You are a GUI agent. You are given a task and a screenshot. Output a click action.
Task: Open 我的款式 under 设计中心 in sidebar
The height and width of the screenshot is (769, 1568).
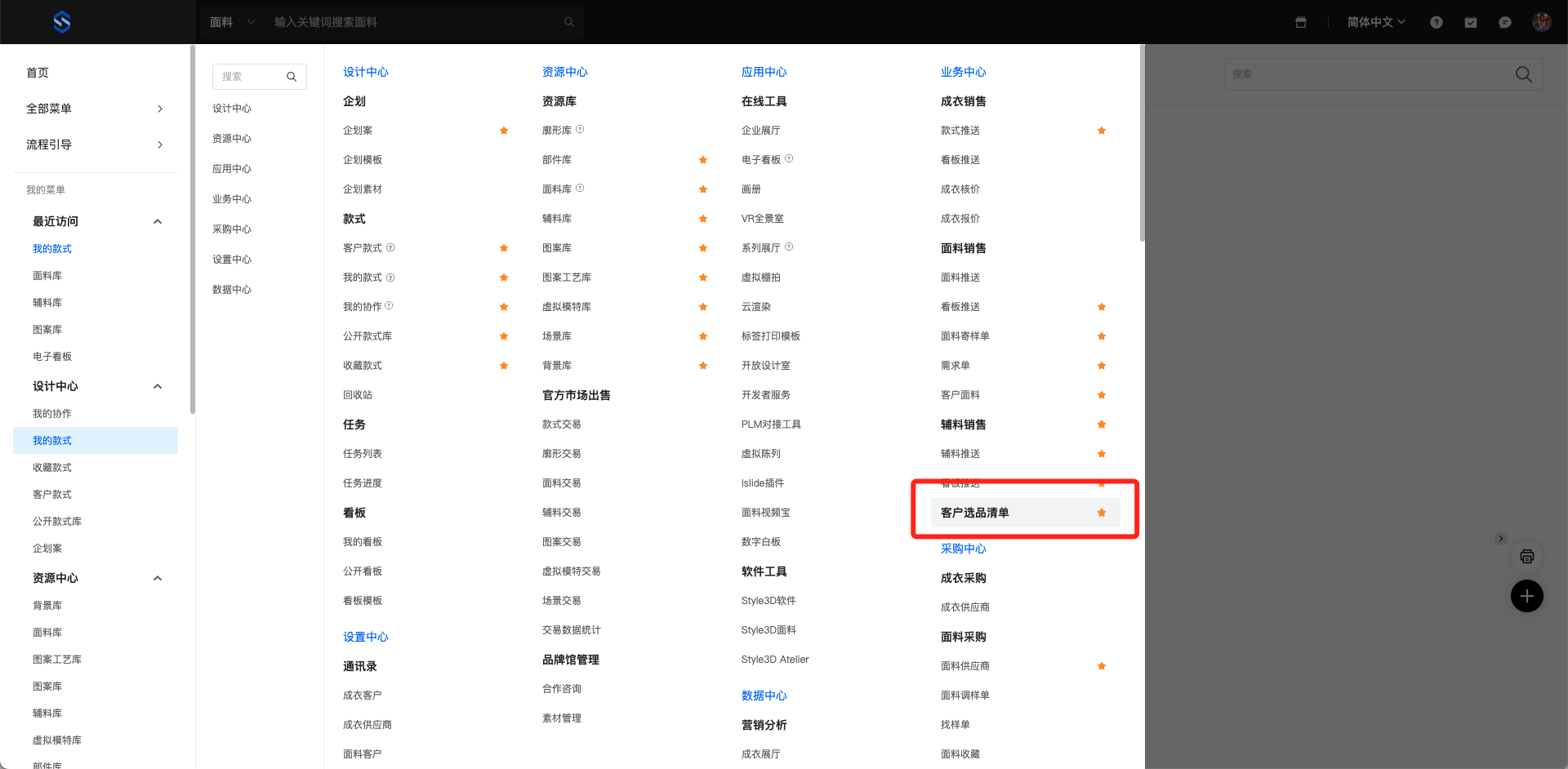coord(52,441)
